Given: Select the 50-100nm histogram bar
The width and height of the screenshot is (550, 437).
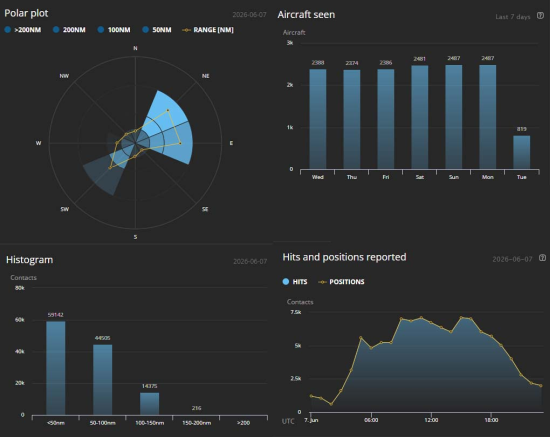Looking at the screenshot, I should click(x=102, y=380).
